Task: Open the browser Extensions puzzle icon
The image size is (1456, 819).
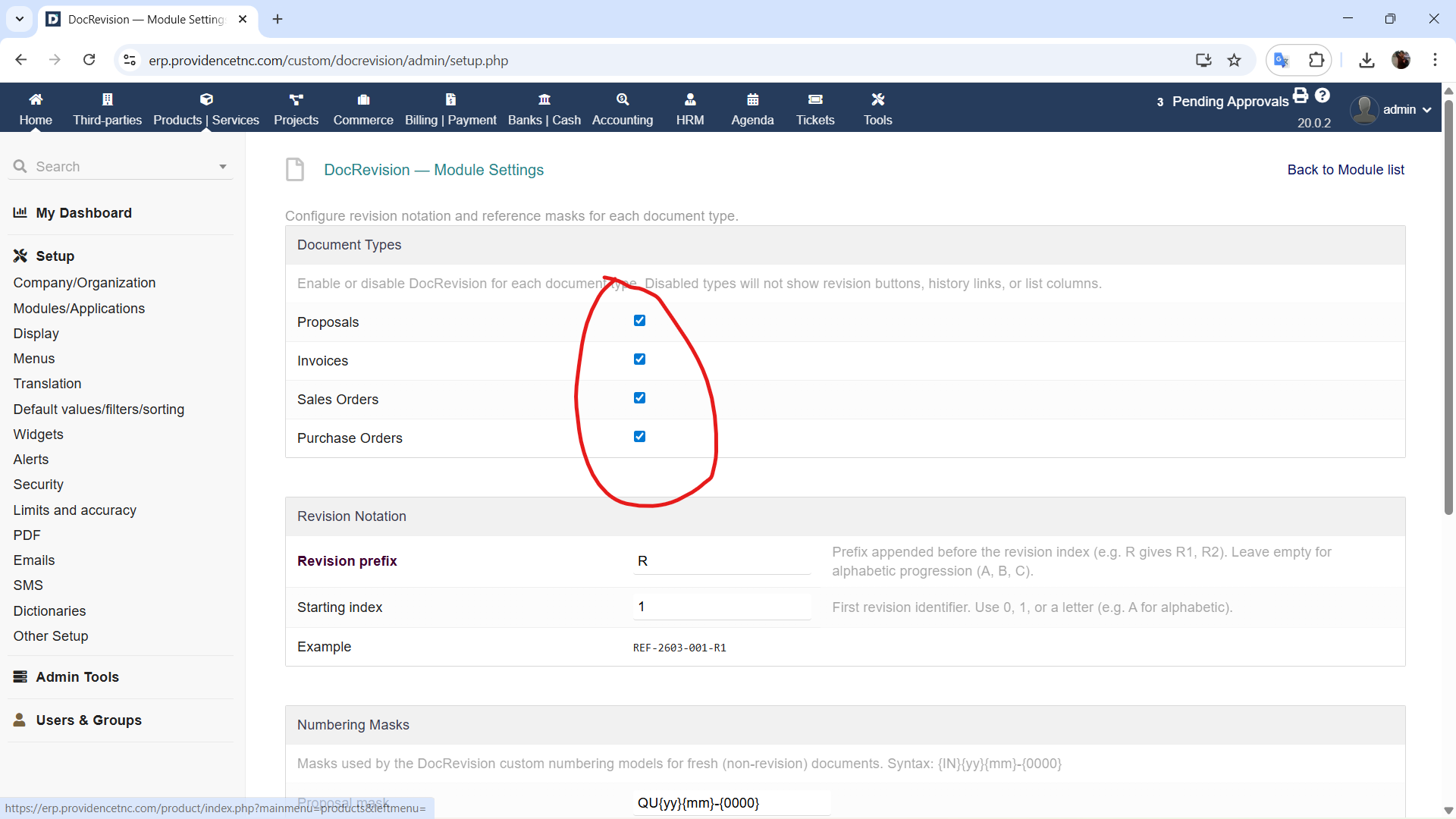Action: tap(1316, 60)
